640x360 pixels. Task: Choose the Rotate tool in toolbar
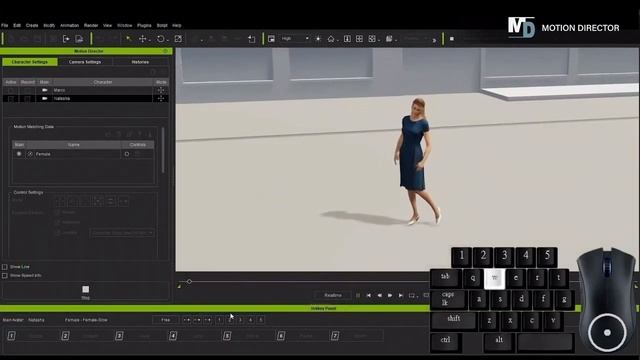click(x=160, y=39)
